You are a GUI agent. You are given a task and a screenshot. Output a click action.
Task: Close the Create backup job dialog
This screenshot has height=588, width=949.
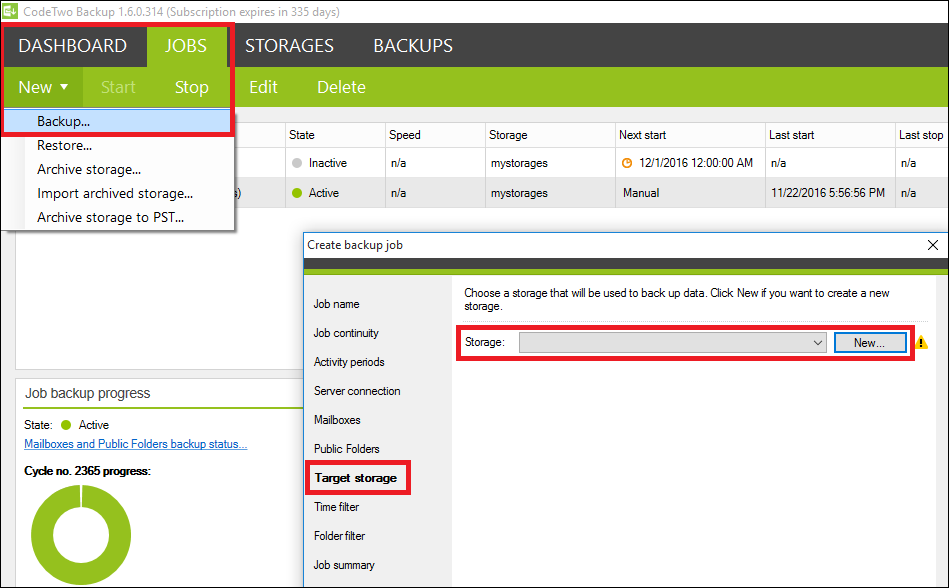click(933, 245)
